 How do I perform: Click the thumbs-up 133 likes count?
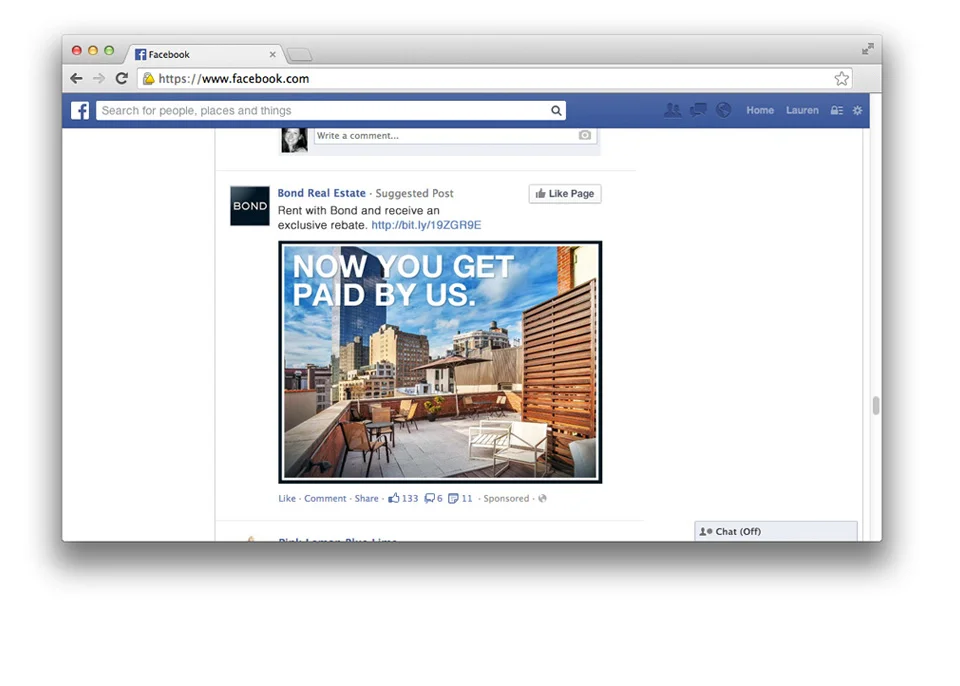point(403,499)
